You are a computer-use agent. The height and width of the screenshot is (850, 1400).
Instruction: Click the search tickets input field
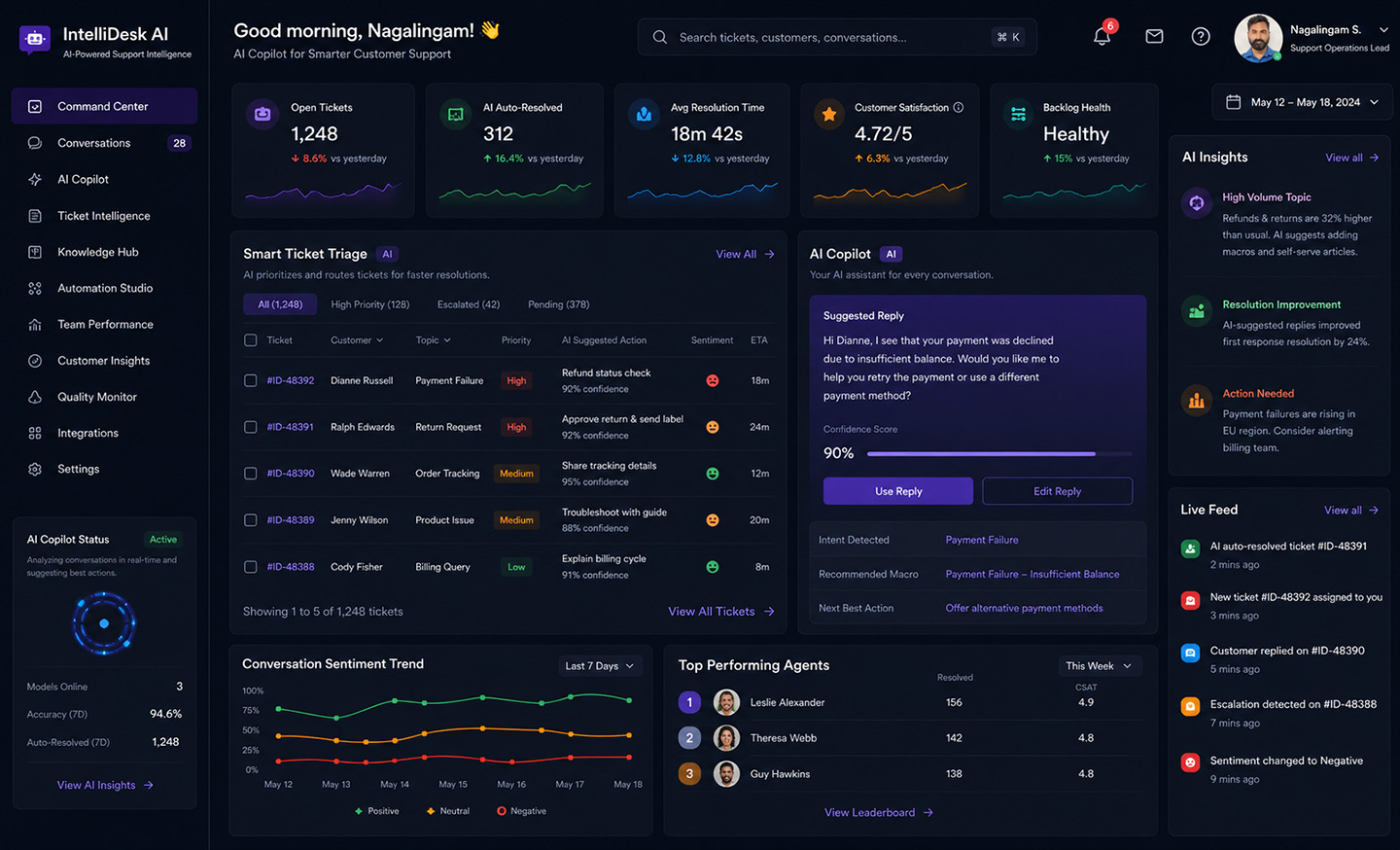point(837,37)
